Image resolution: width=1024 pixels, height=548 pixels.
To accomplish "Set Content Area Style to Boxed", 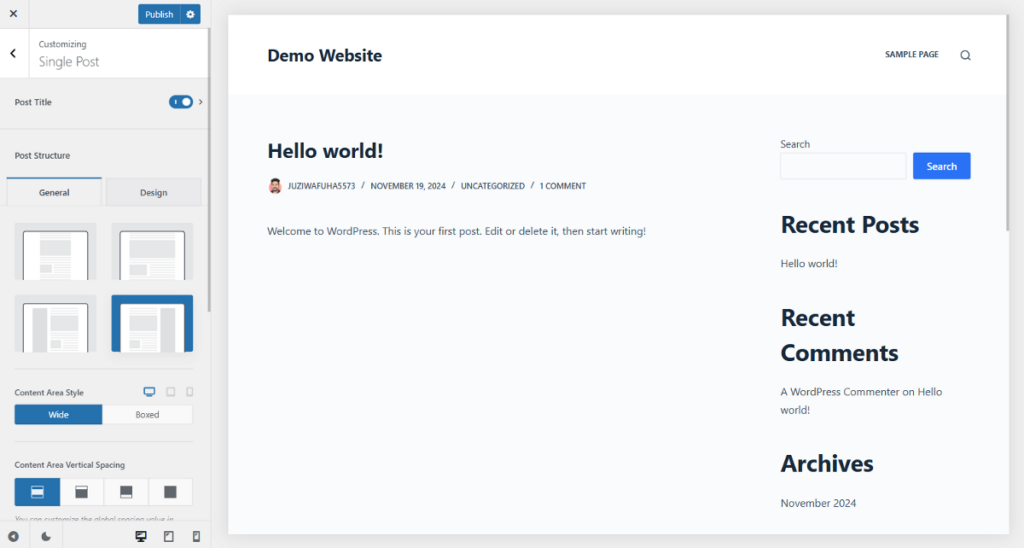I will 148,415.
